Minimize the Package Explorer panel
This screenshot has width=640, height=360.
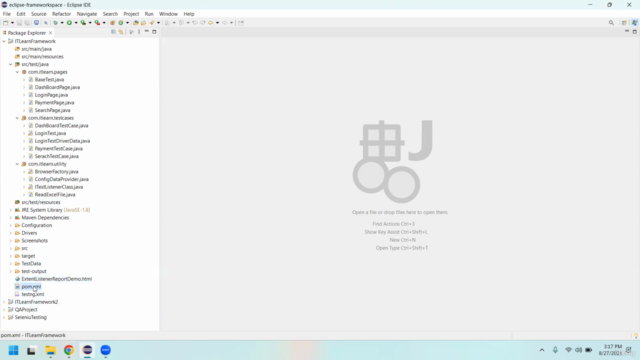point(147,31)
